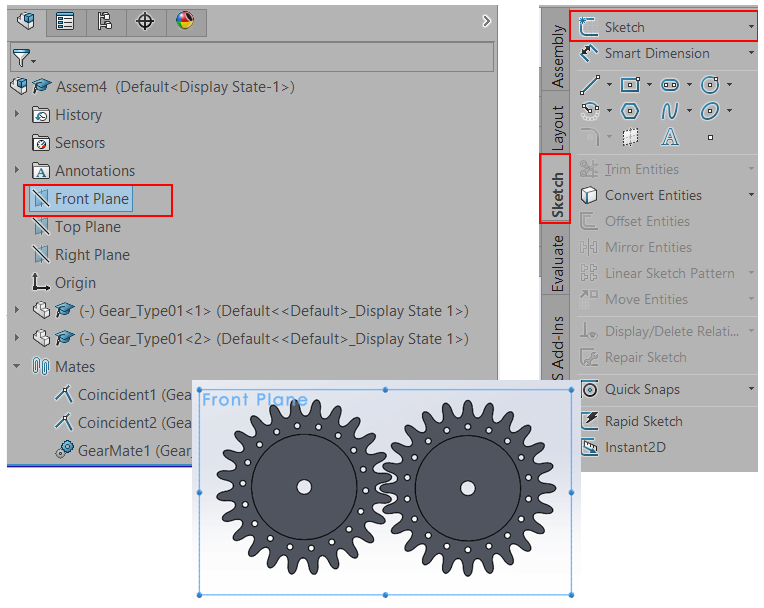
Task: Switch to the PropertyManager tab
Action: pyautogui.click(x=65, y=21)
